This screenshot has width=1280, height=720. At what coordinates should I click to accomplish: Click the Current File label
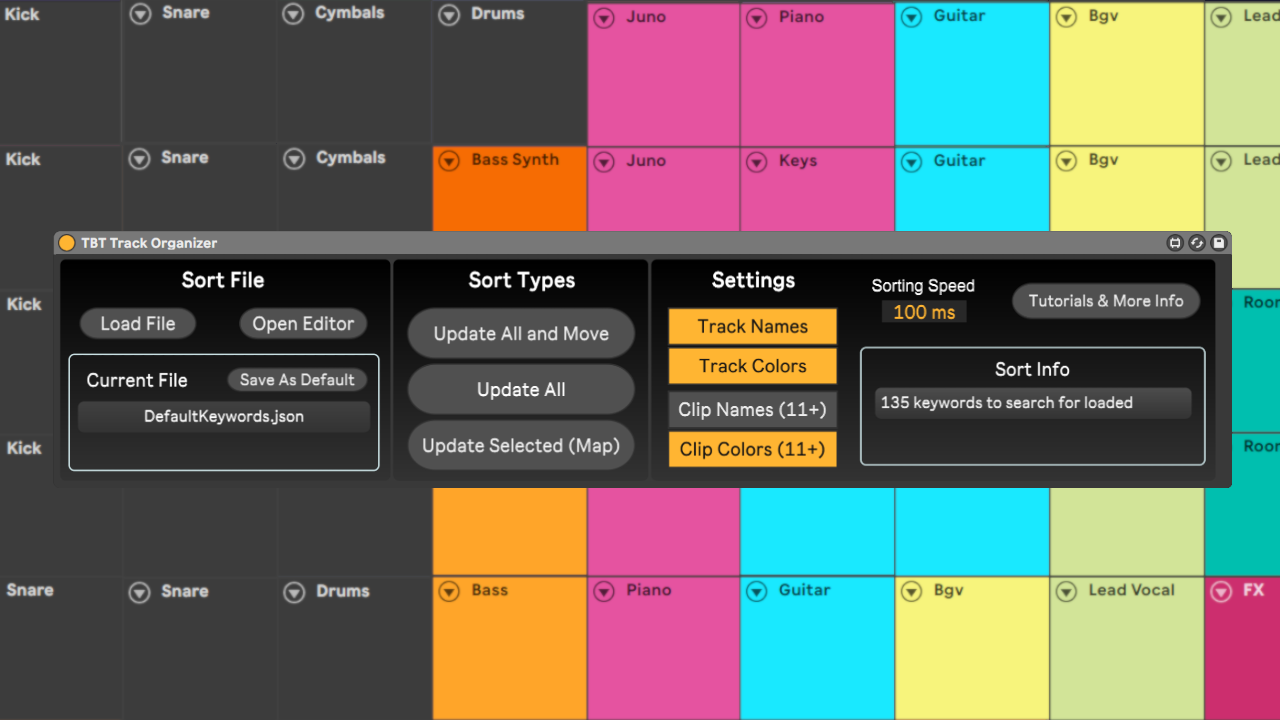(x=137, y=380)
